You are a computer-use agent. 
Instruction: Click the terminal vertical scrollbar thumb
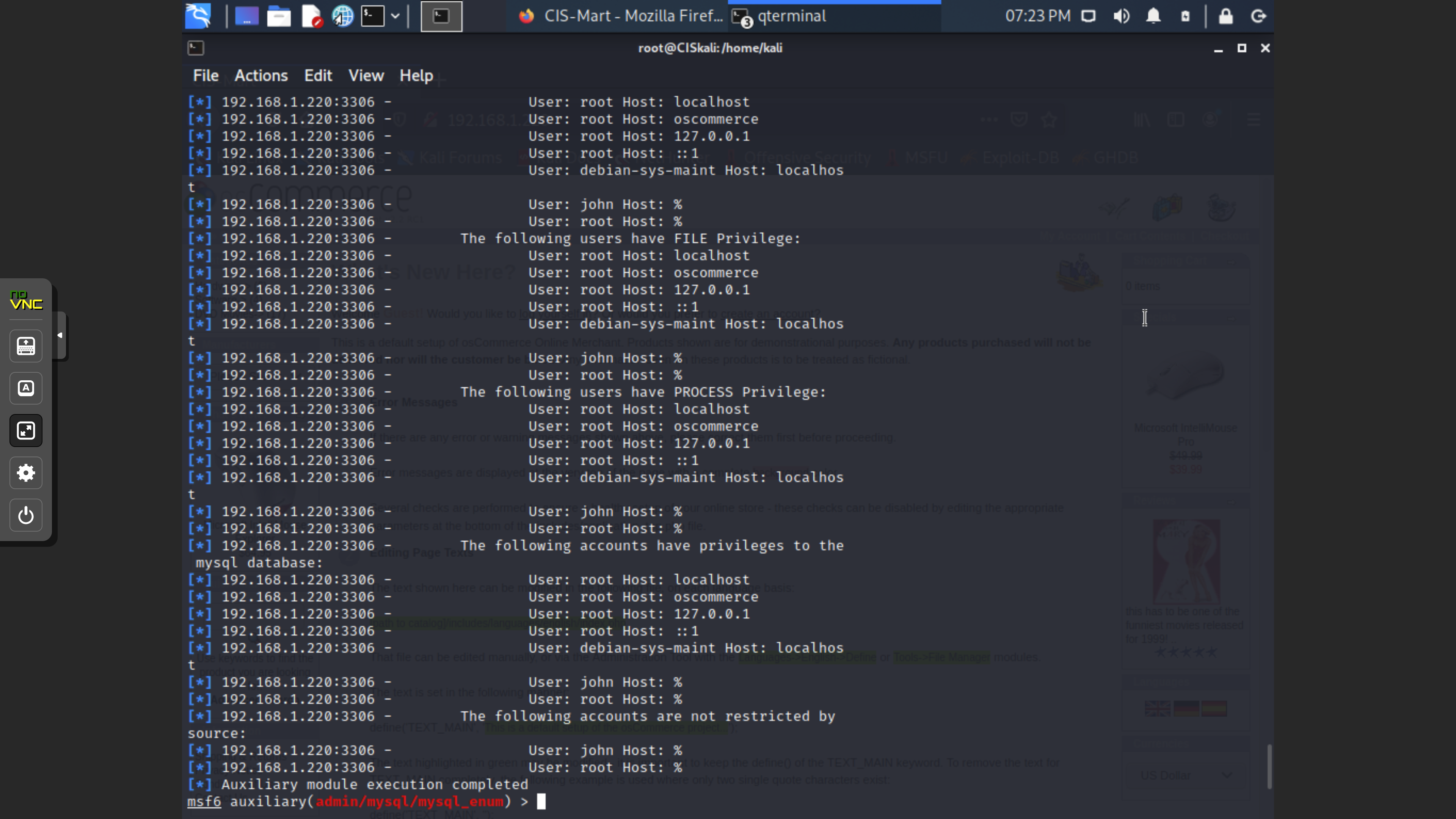1269,766
